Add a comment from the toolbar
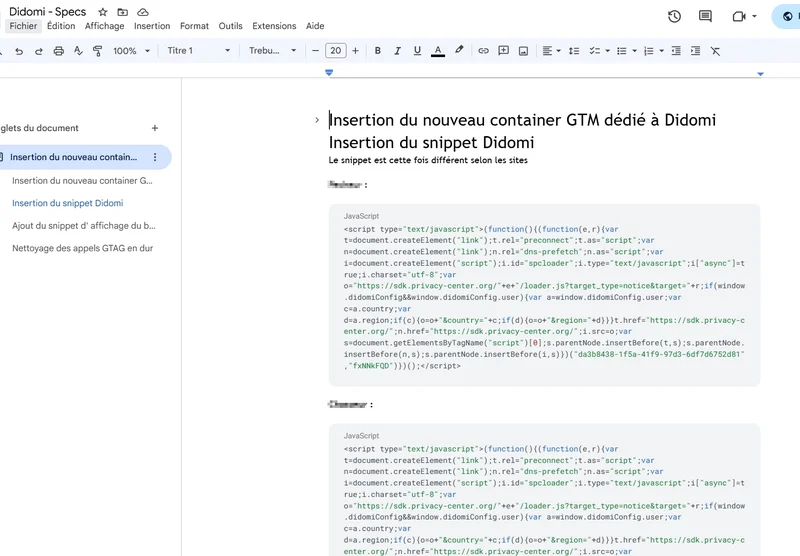Image resolution: width=800 pixels, height=556 pixels. tap(504, 51)
